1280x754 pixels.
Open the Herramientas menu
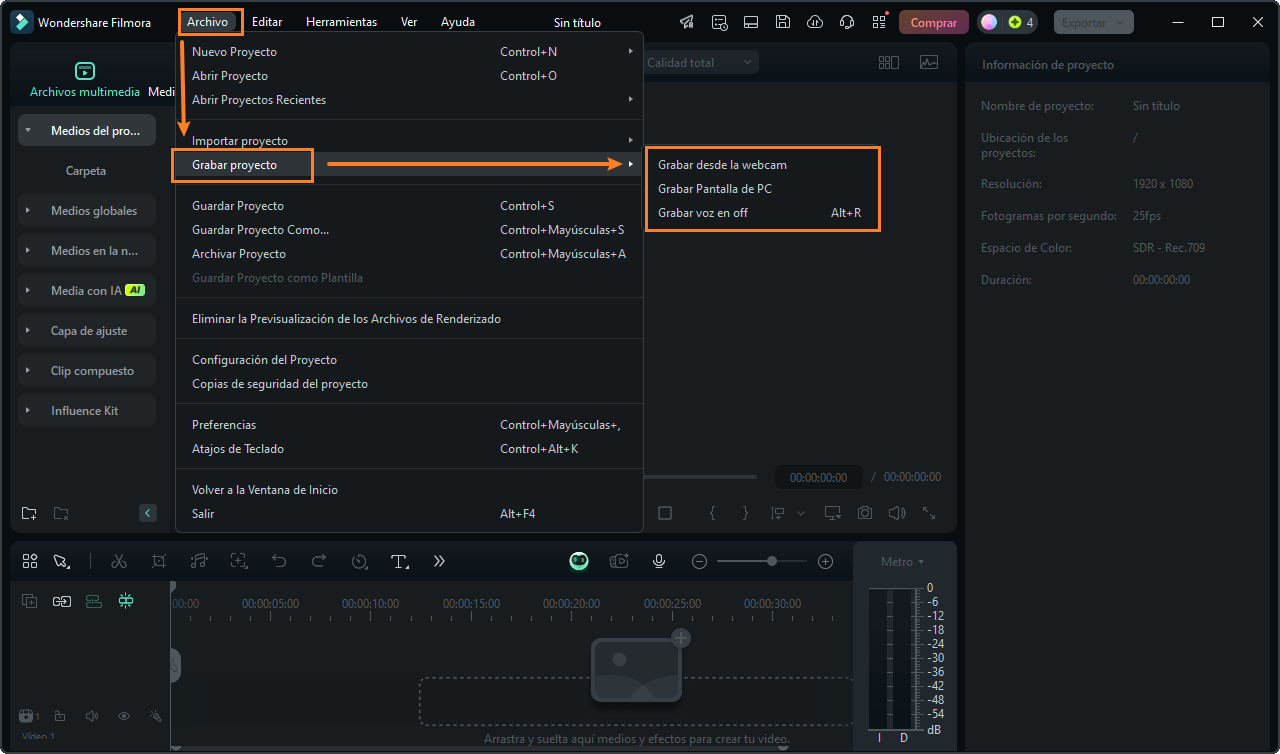tap(342, 22)
